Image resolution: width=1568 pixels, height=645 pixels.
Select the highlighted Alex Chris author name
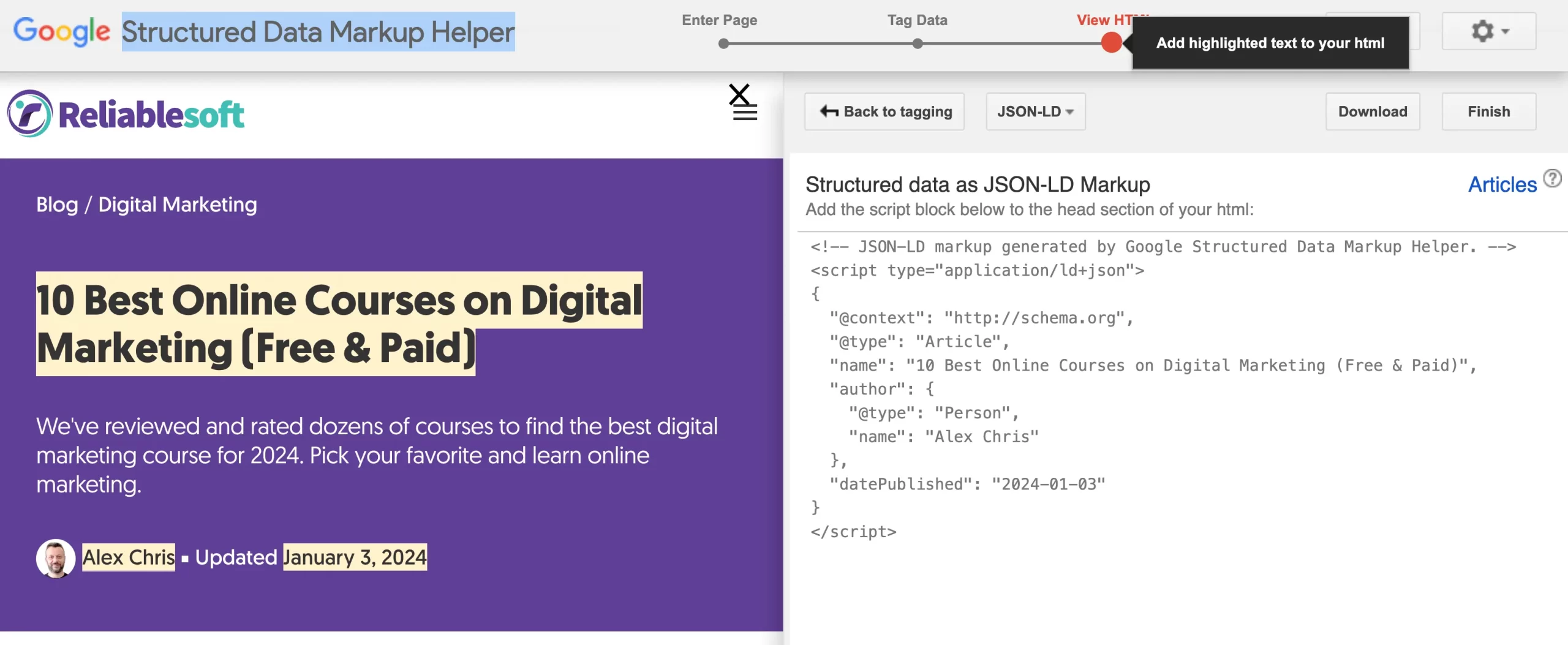129,557
